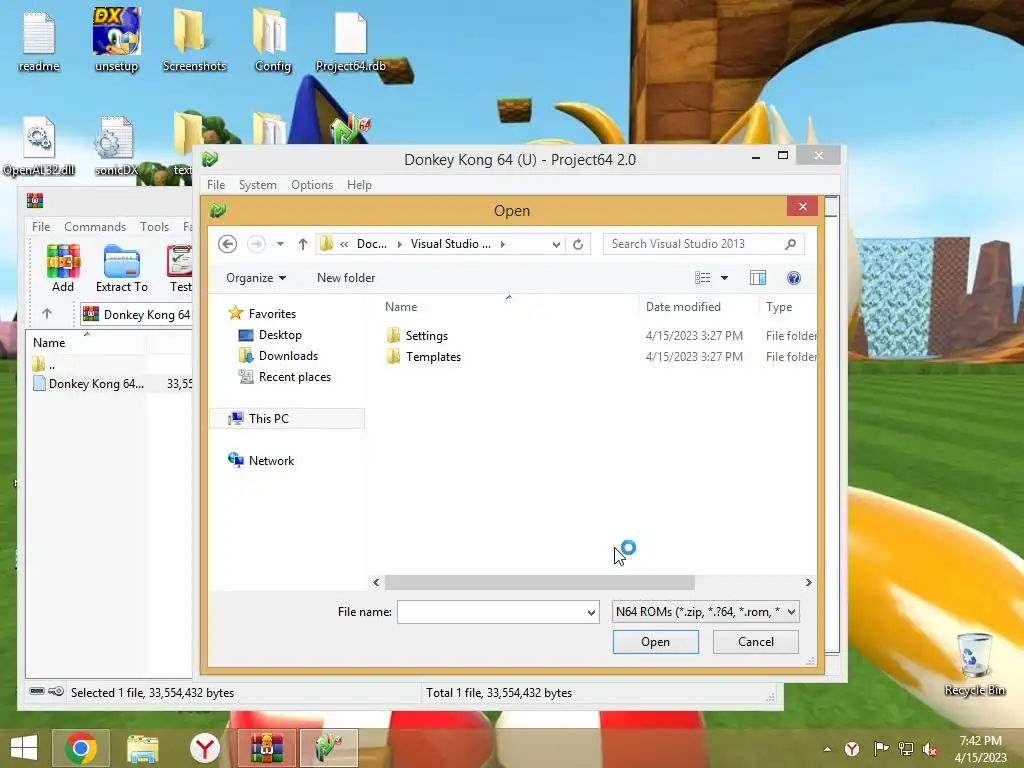The width and height of the screenshot is (1024, 768).
Task: Click the Forward arrow in Open dialog
Action: point(256,244)
